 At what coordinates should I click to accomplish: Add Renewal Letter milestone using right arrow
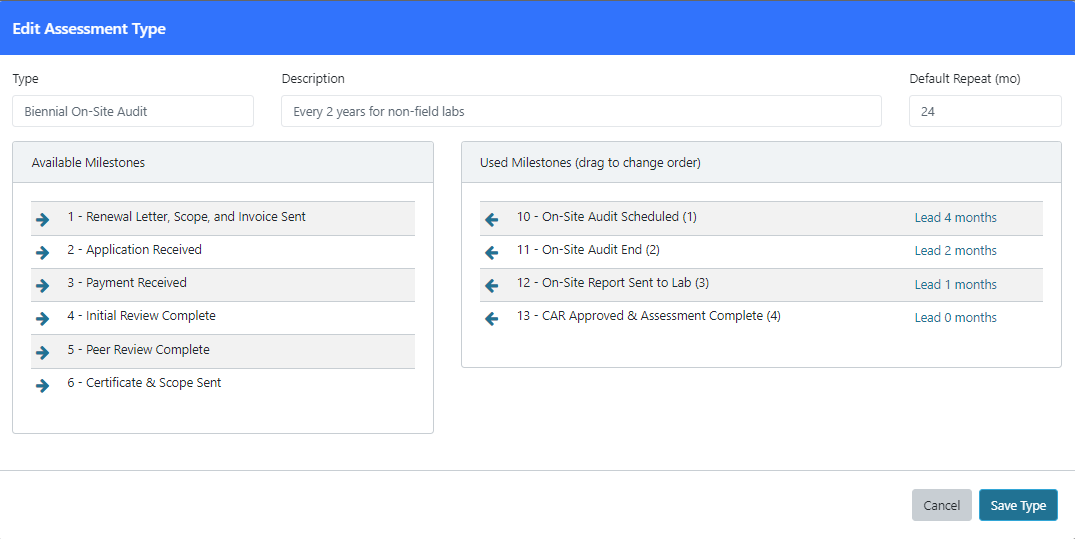(x=43, y=219)
